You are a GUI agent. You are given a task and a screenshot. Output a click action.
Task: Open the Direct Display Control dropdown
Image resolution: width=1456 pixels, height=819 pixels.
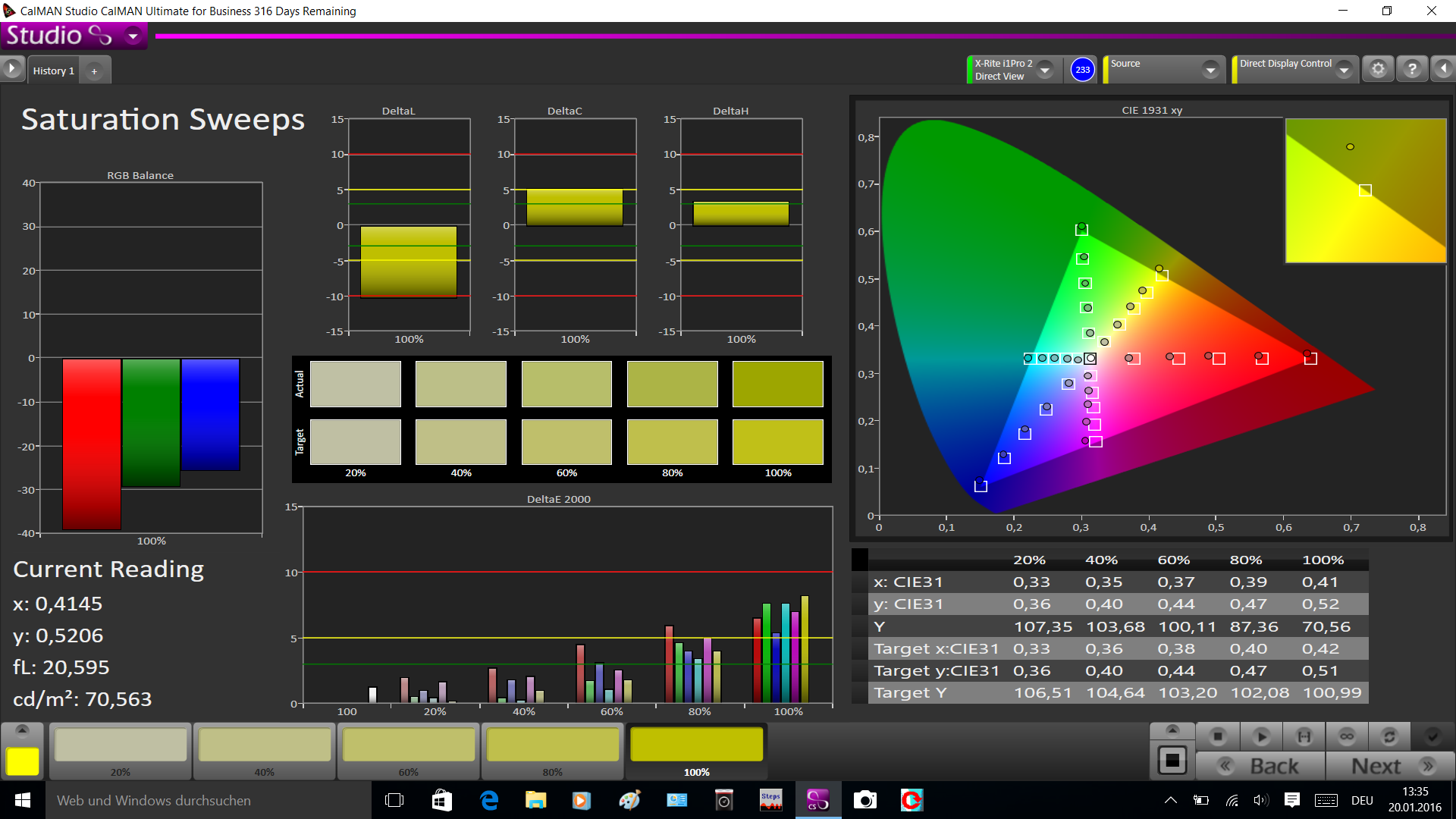1344,70
